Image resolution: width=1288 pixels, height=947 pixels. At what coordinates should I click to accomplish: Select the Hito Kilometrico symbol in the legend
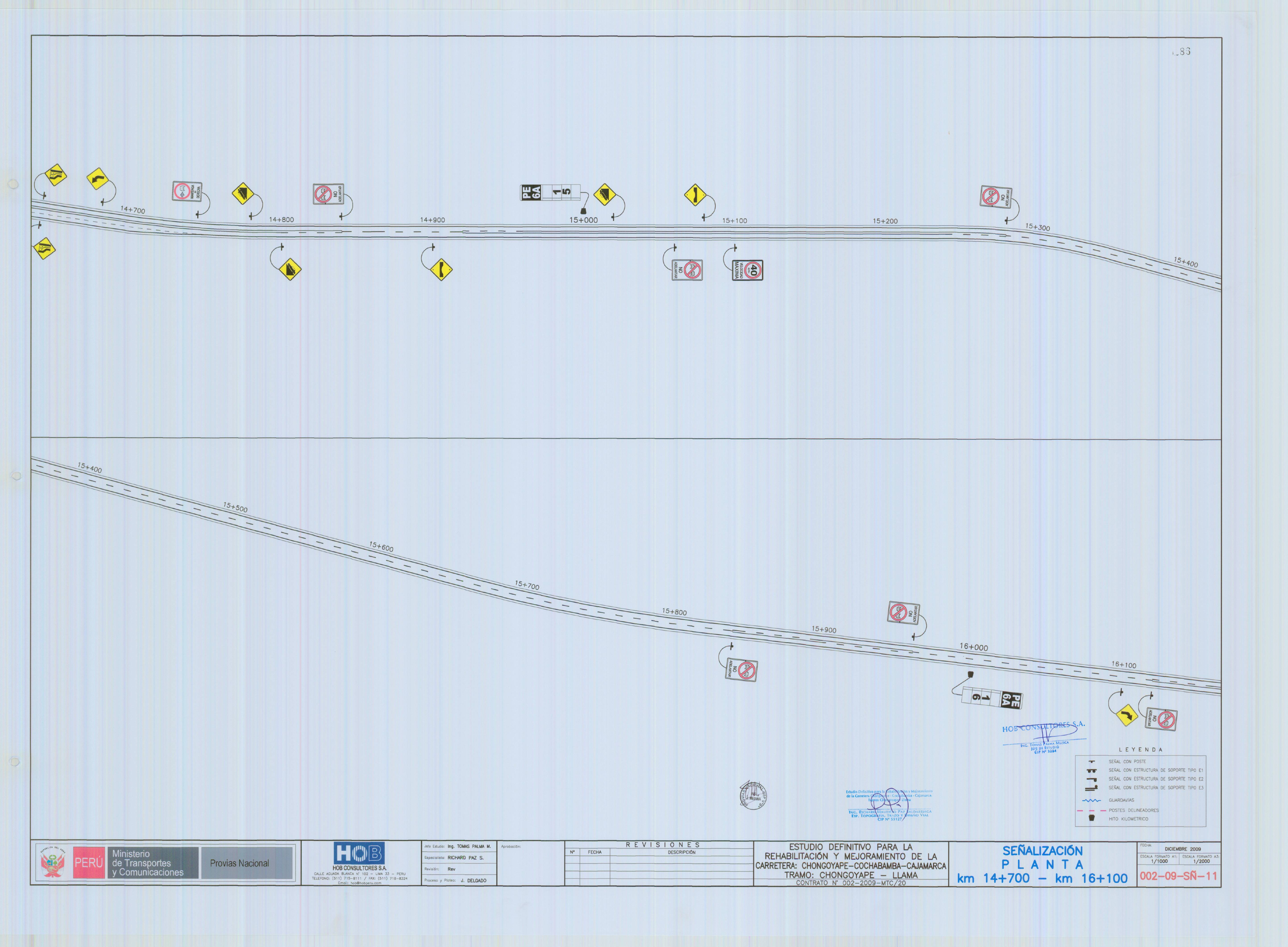pyautogui.click(x=1092, y=819)
